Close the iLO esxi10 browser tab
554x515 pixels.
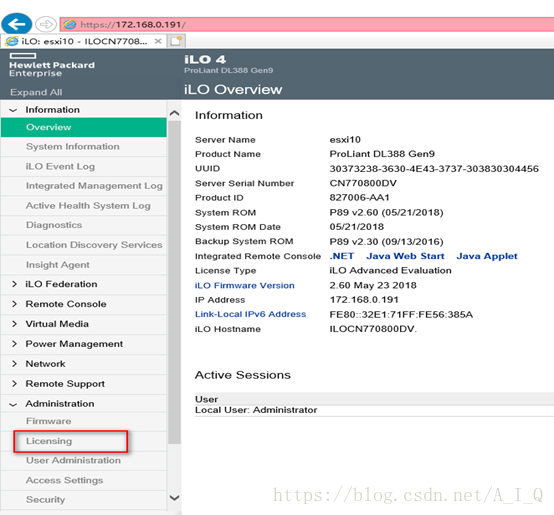click(x=158, y=41)
